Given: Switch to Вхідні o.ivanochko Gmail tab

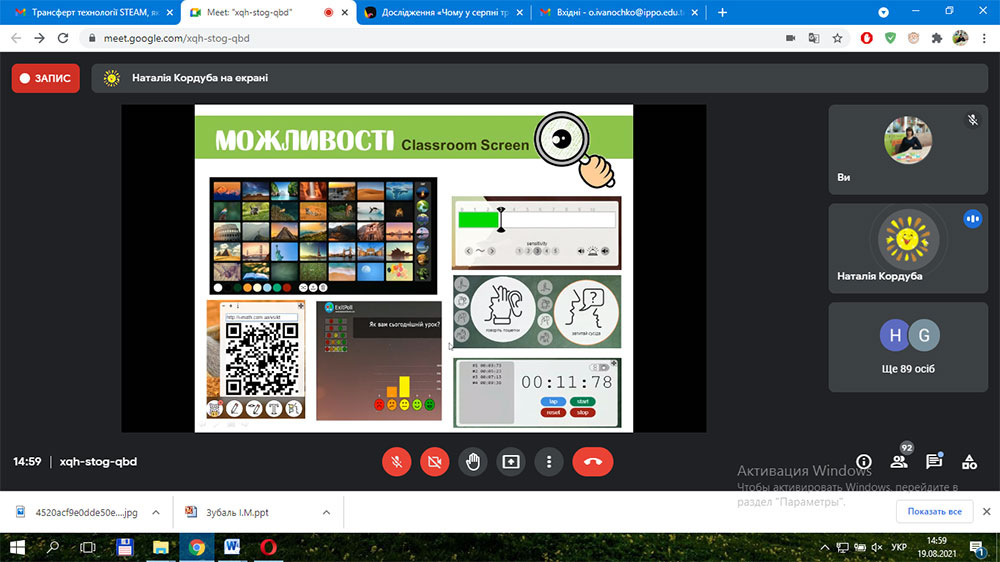Looking at the screenshot, I should (x=619, y=12).
